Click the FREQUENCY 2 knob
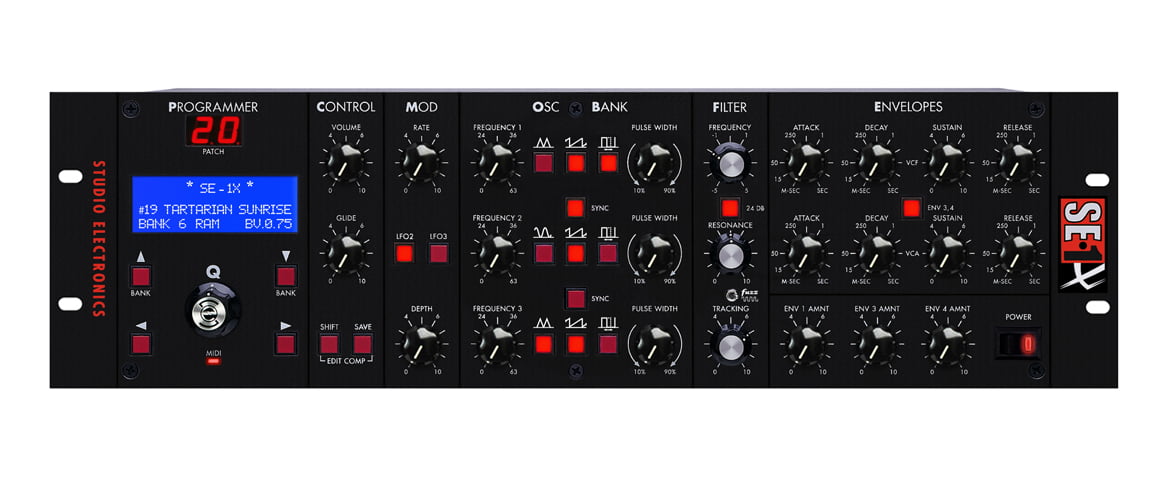The image size is (1170, 480). 497,252
